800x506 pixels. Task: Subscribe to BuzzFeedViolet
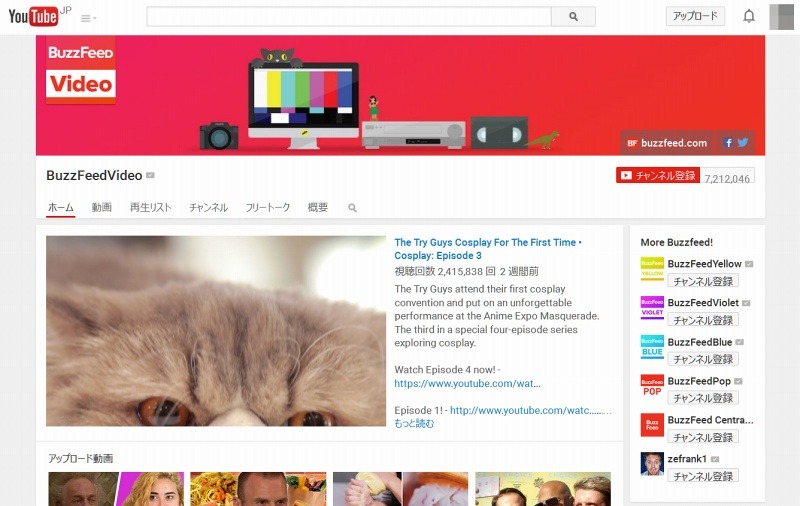(703, 320)
